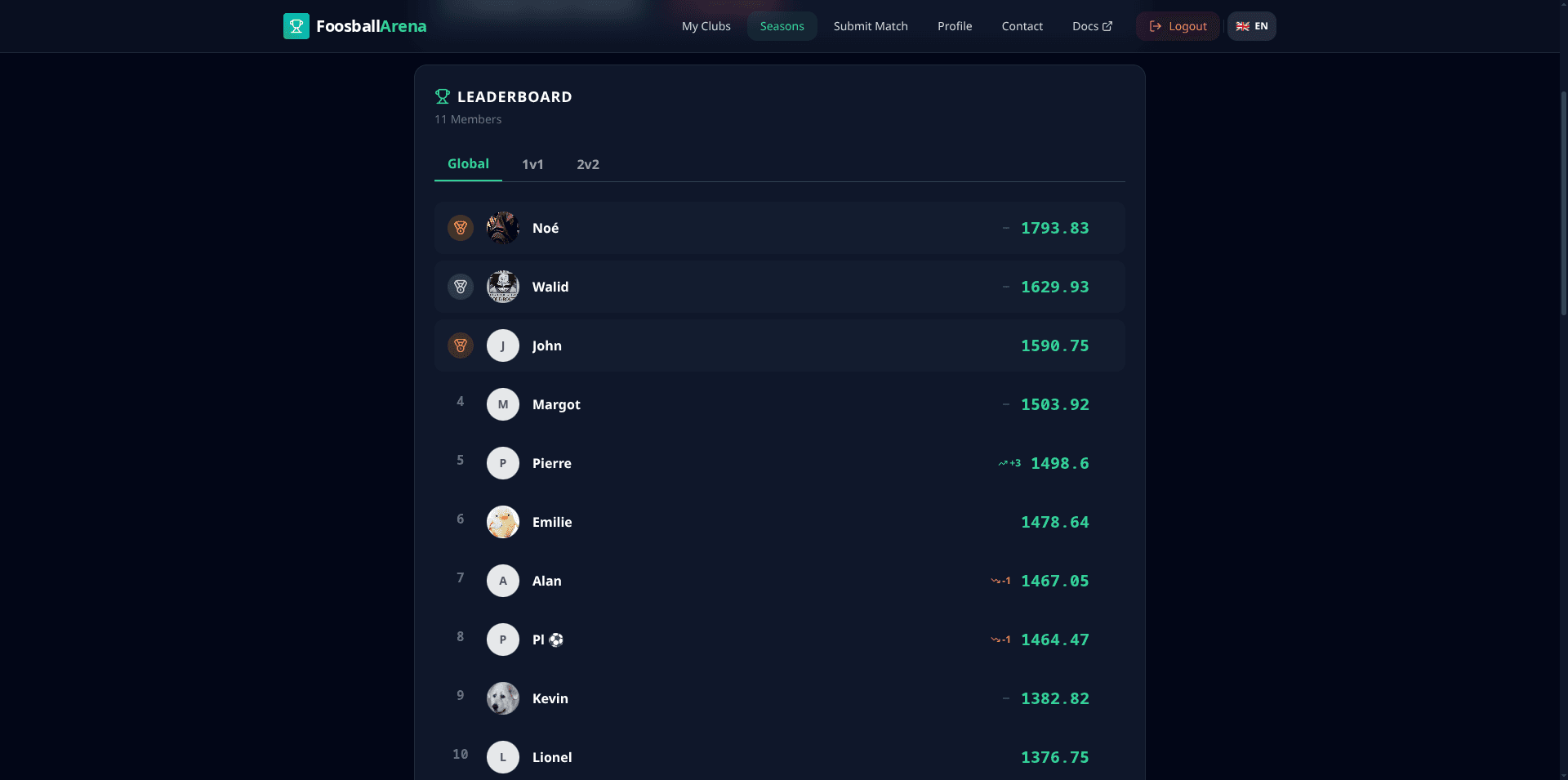Open the Seasons menu item
Screen dimensions: 1568x780
coord(782,25)
